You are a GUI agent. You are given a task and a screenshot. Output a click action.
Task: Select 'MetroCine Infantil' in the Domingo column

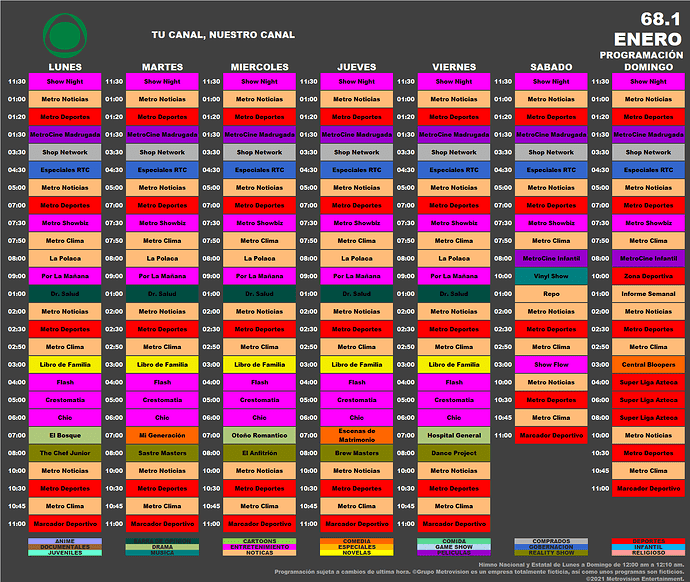tap(649, 259)
